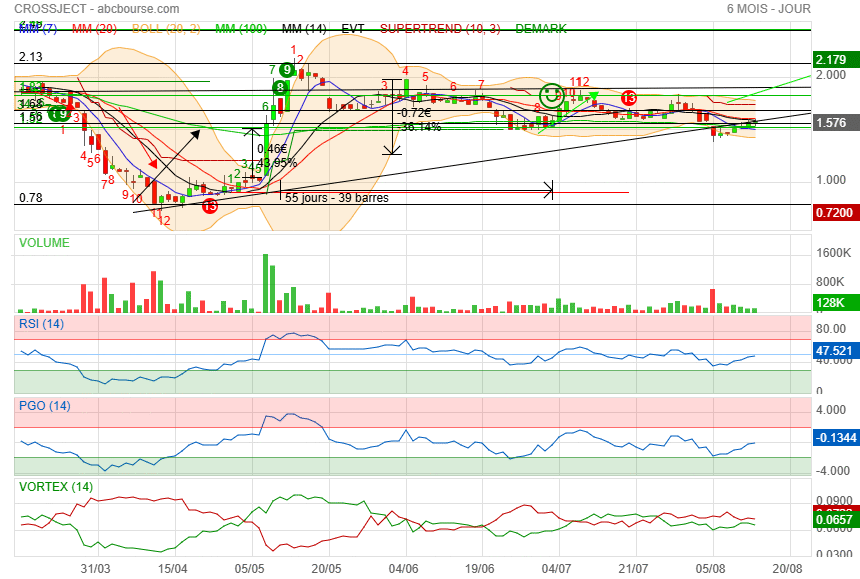Click the 20/05 date on the time axis
Viewport: 860px width, 579px height.
tap(326, 569)
